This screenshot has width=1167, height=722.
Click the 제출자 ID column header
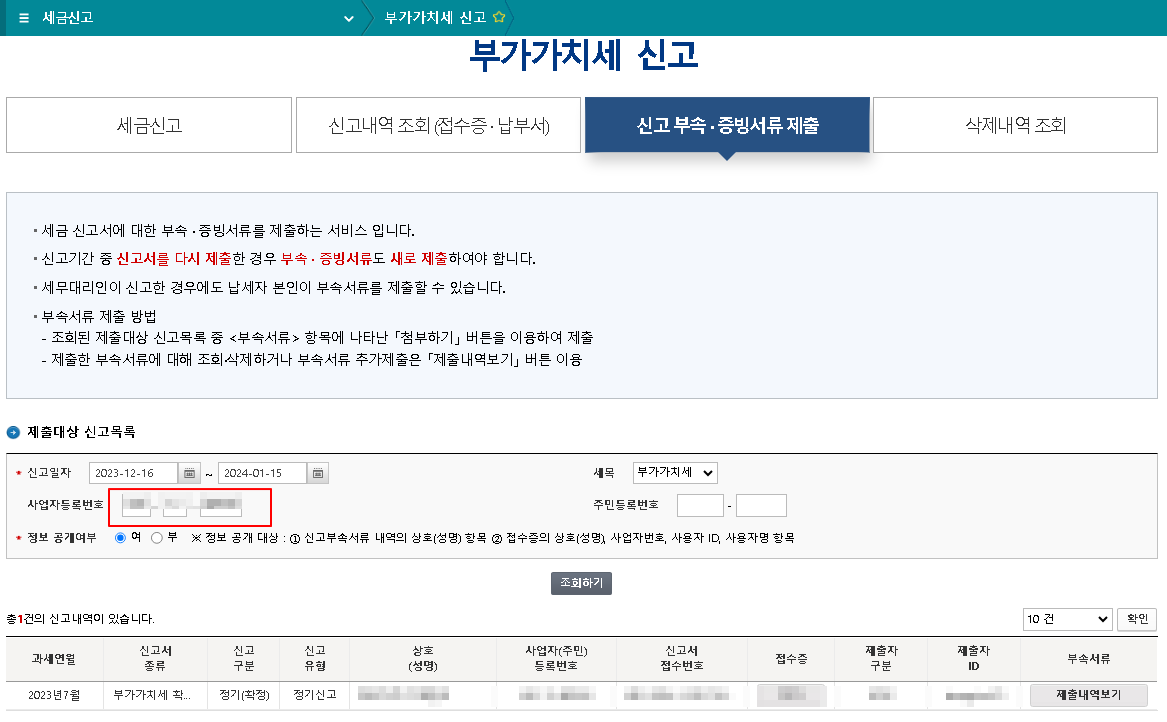tap(973, 659)
